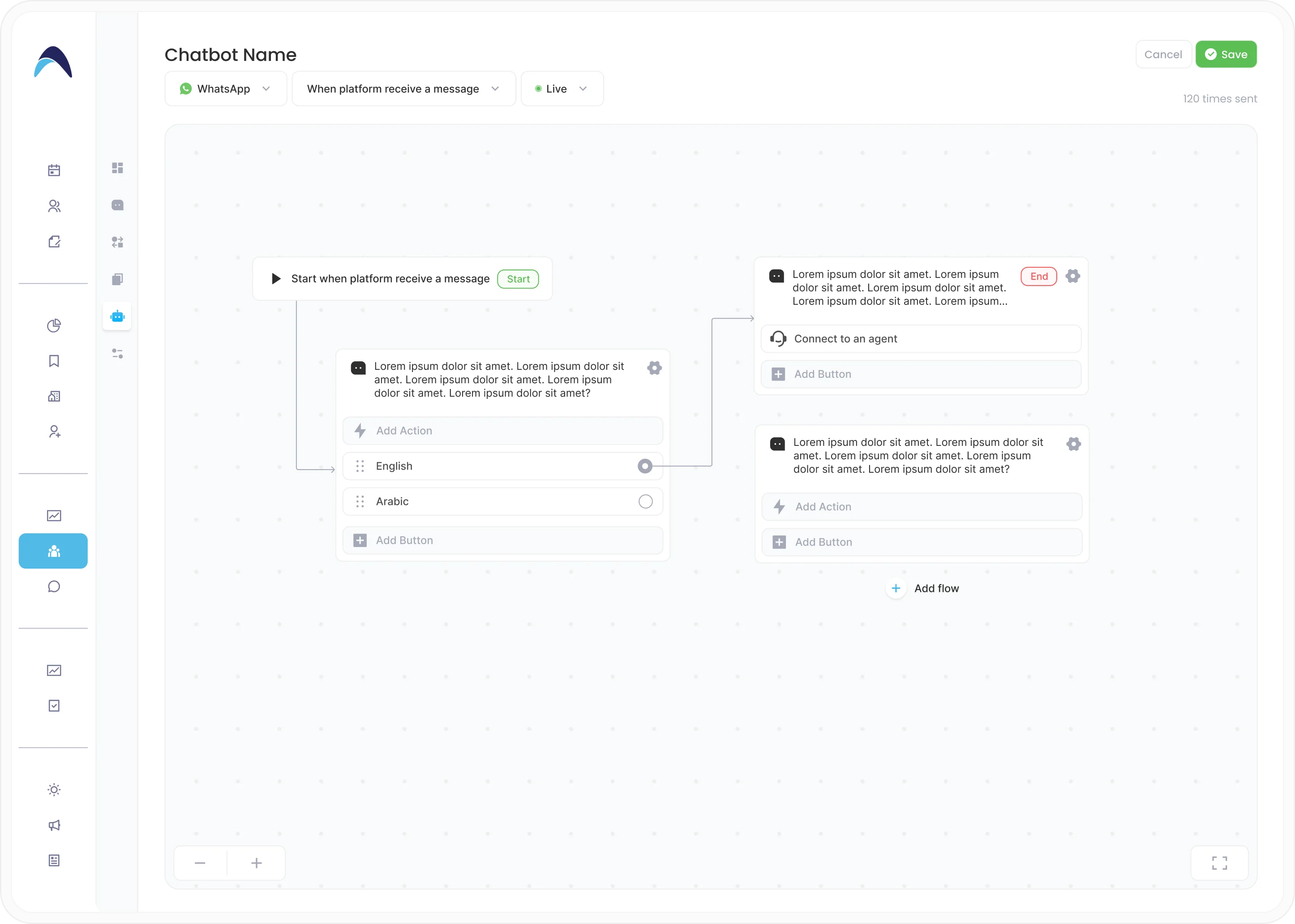
Task: Click the Chatbot Name title
Action: pos(231,55)
